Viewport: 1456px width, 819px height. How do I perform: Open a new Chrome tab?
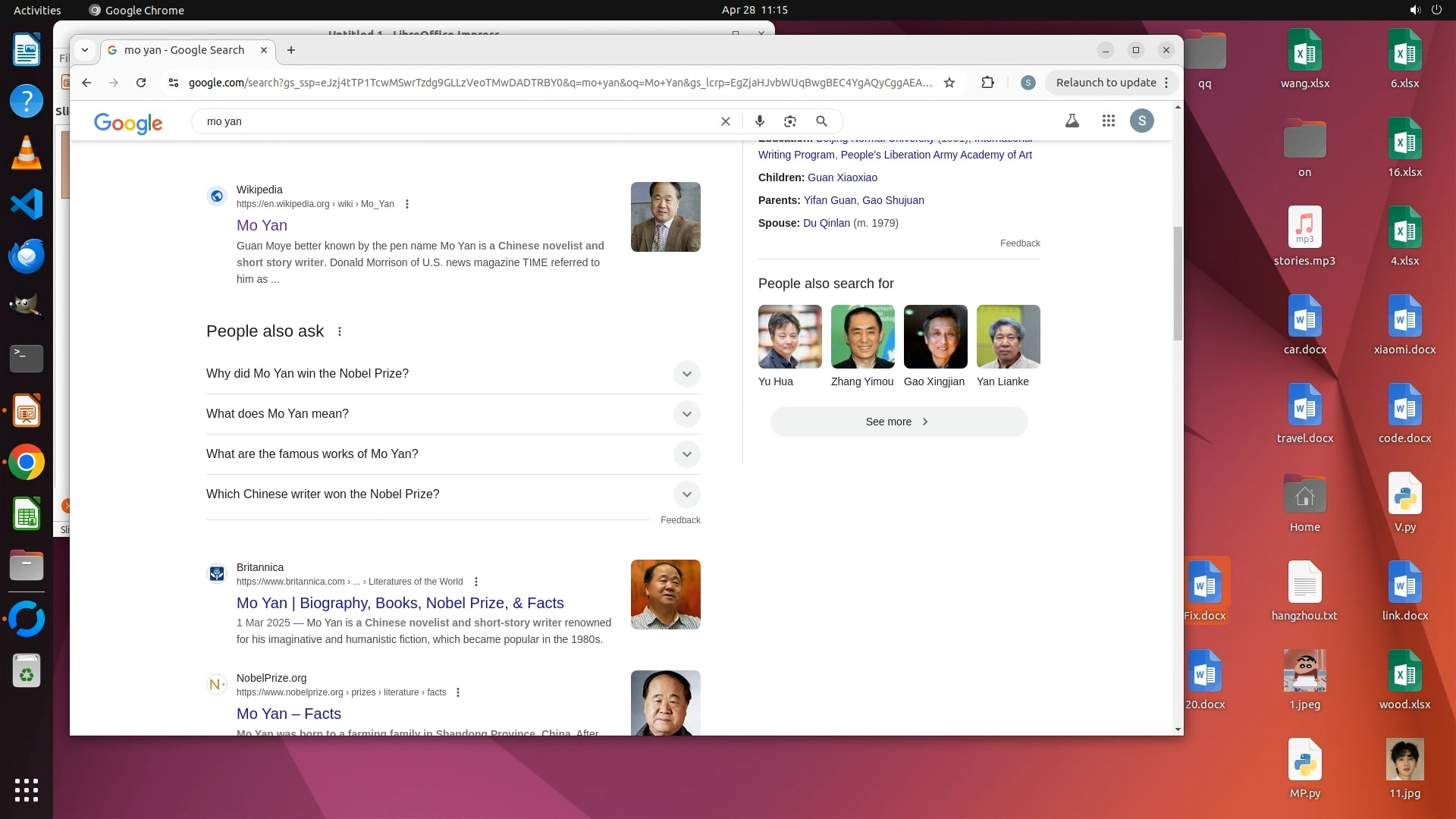[x=291, y=50]
